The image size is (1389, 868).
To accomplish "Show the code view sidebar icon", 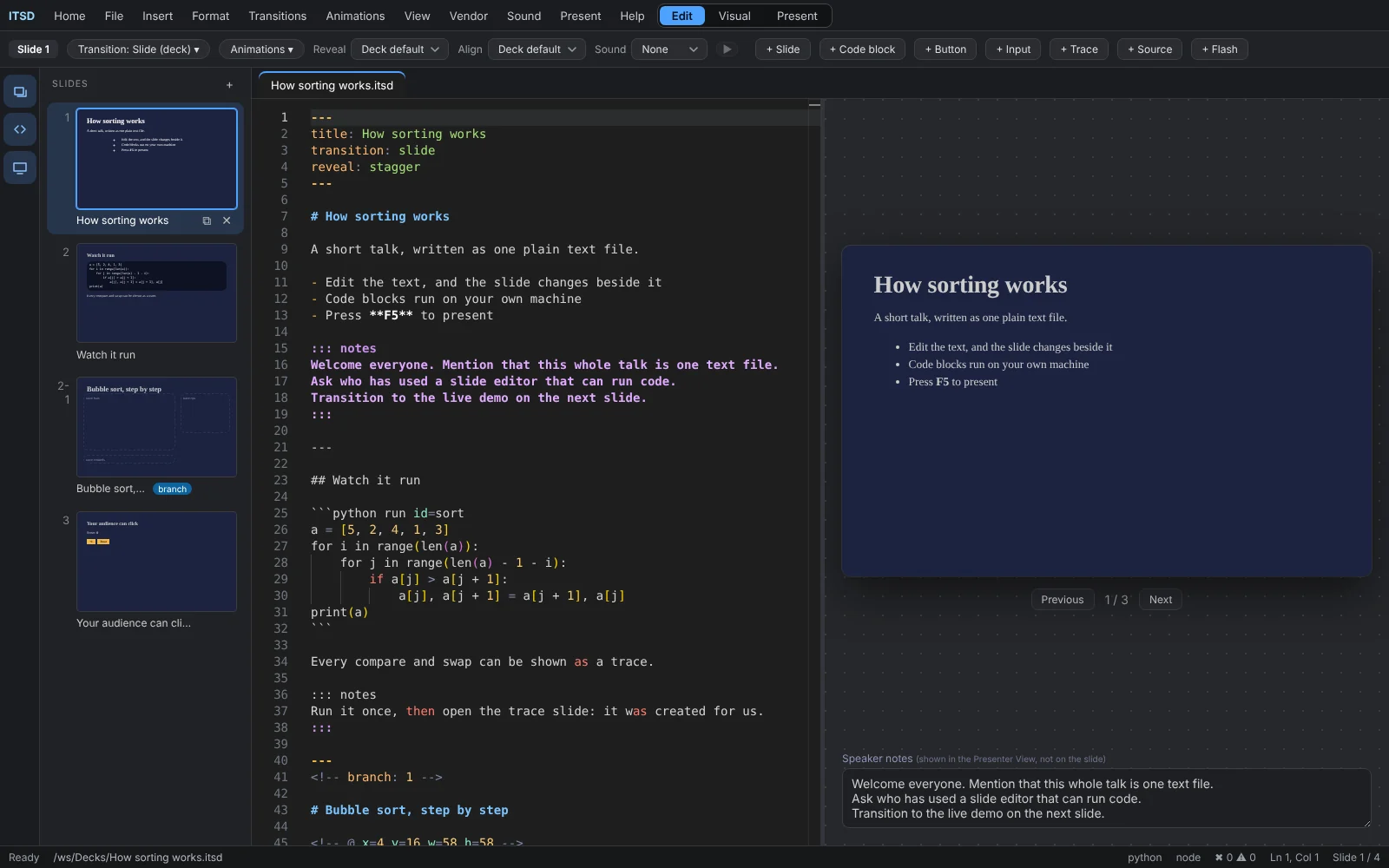I will click(20, 129).
